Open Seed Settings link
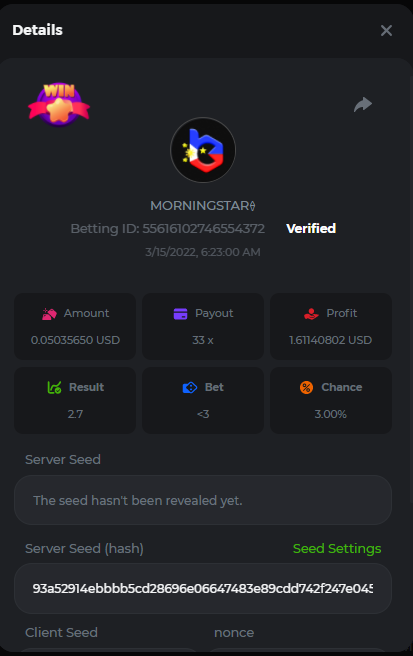The height and width of the screenshot is (656, 413). point(337,548)
